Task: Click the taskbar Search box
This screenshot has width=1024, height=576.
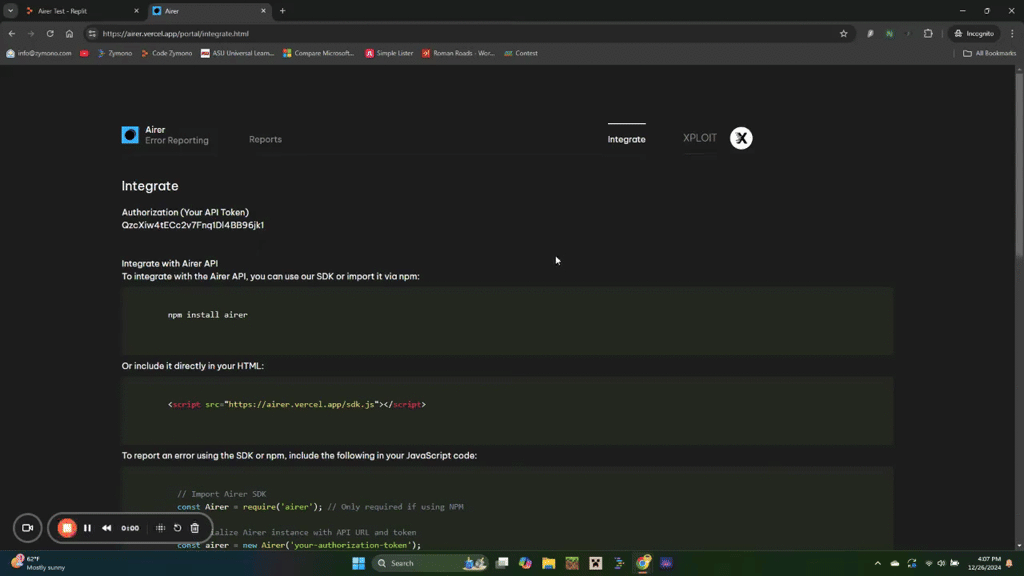Action: tap(430, 563)
